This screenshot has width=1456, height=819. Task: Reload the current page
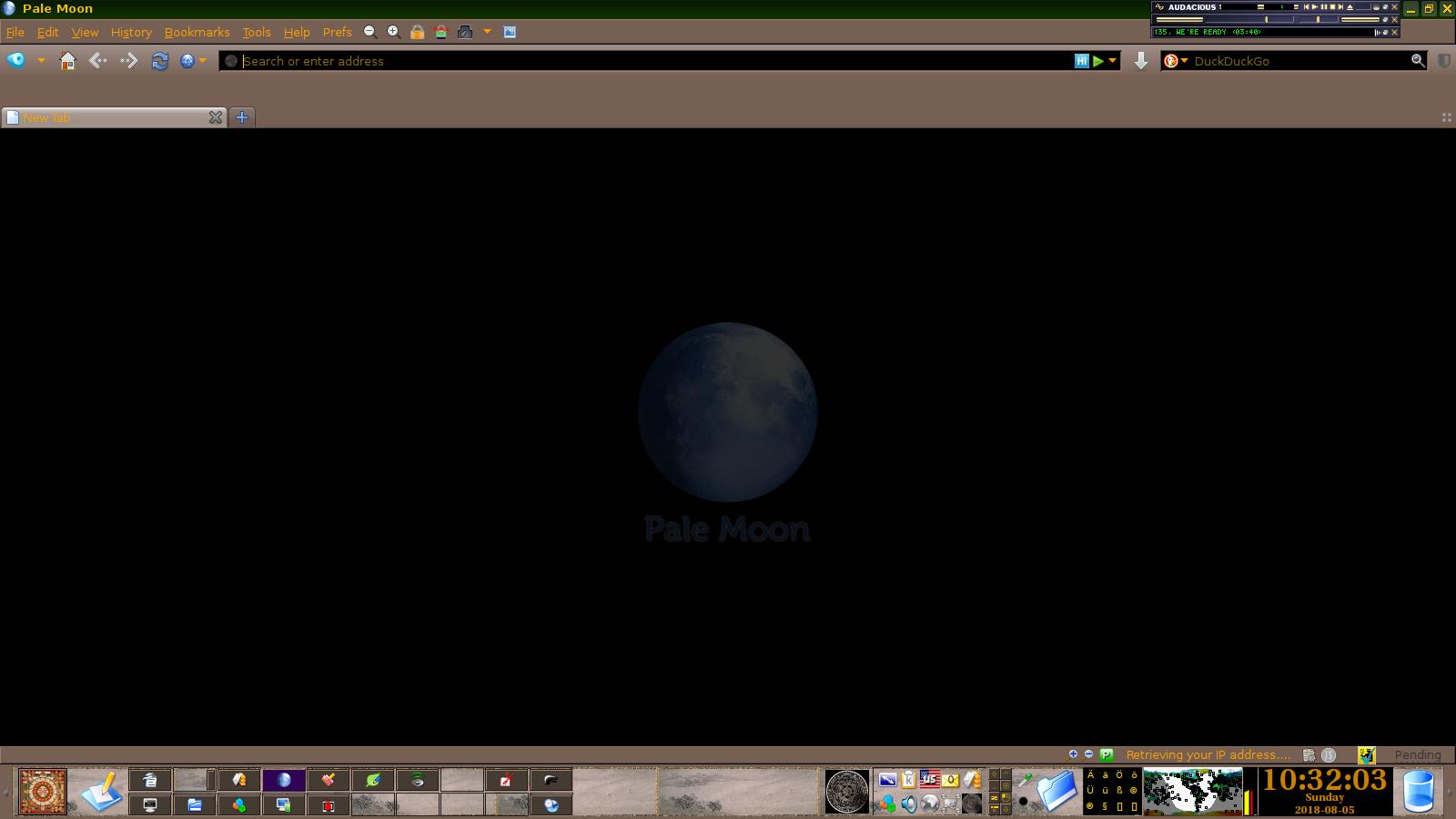pyautogui.click(x=160, y=61)
